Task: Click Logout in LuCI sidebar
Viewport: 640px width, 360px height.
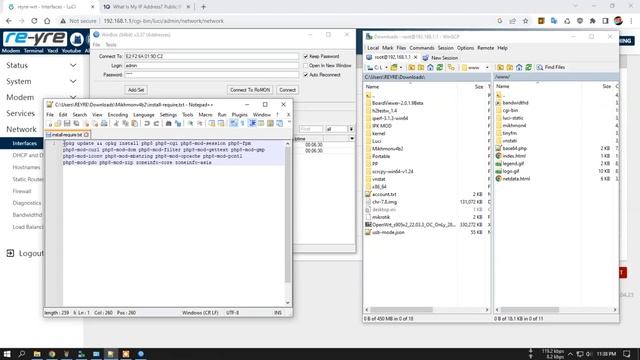Action: click(x=25, y=253)
